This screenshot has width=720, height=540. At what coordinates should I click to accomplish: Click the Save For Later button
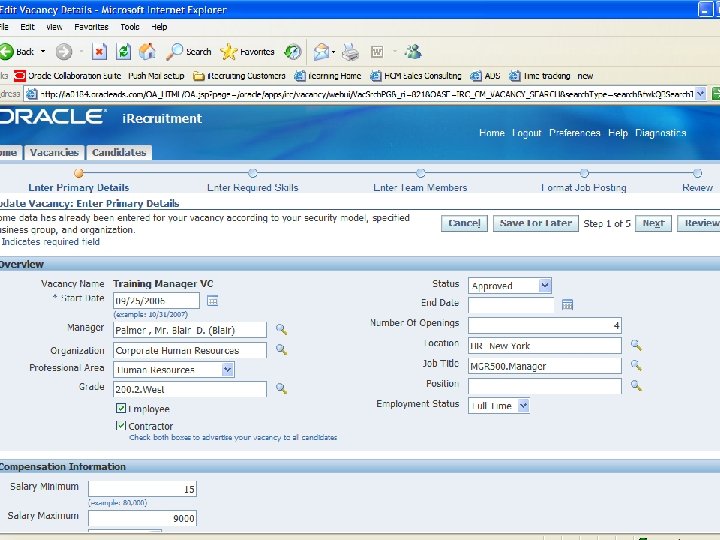pos(535,223)
